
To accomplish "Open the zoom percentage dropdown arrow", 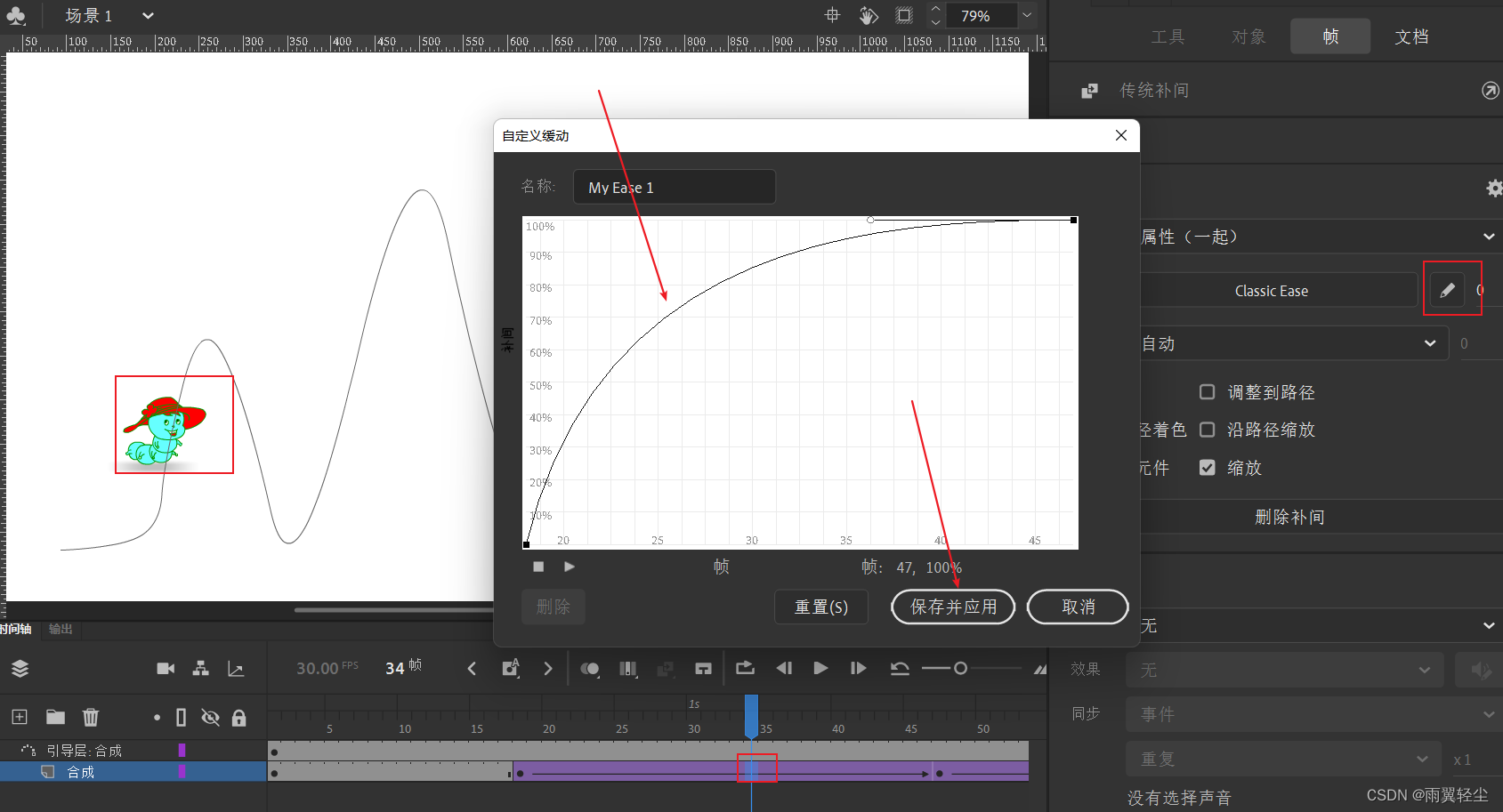I will tap(1027, 15).
